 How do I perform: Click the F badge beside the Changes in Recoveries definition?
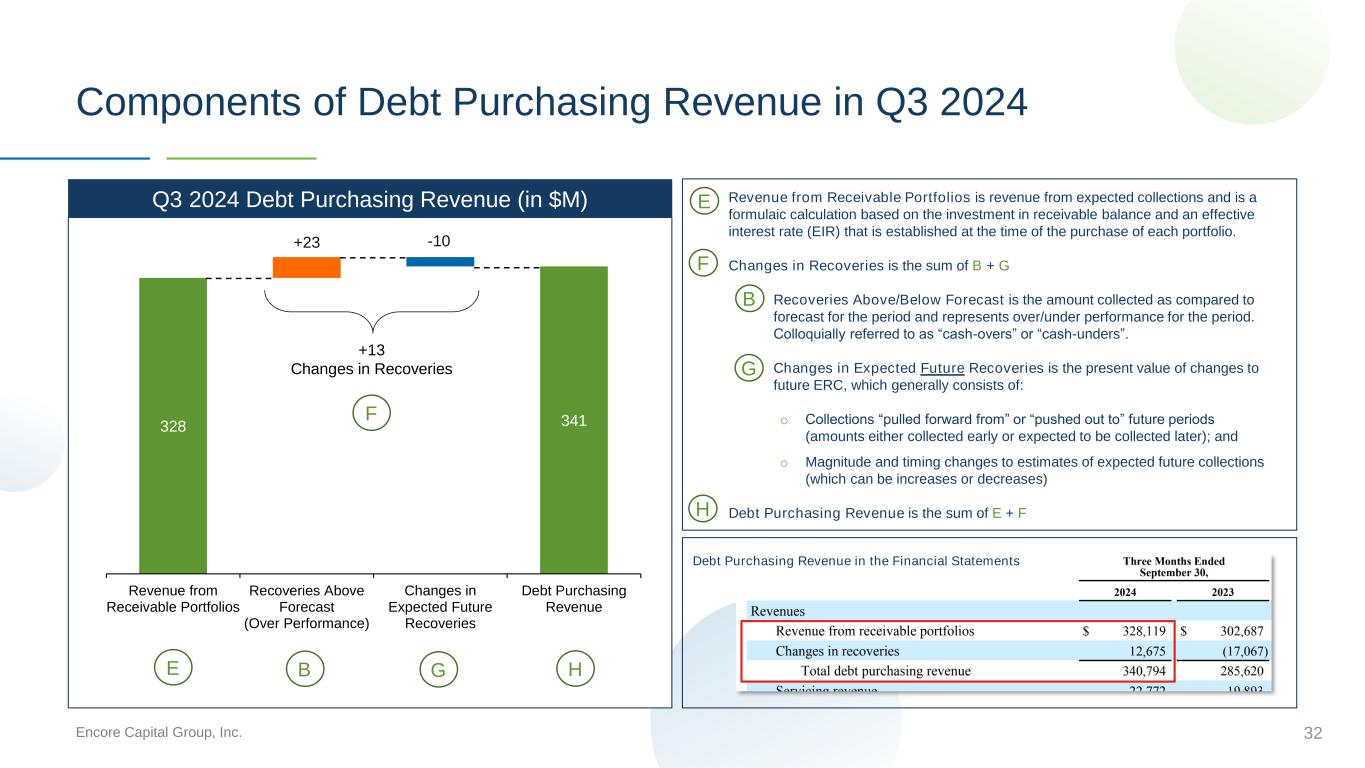pyautogui.click(x=704, y=265)
